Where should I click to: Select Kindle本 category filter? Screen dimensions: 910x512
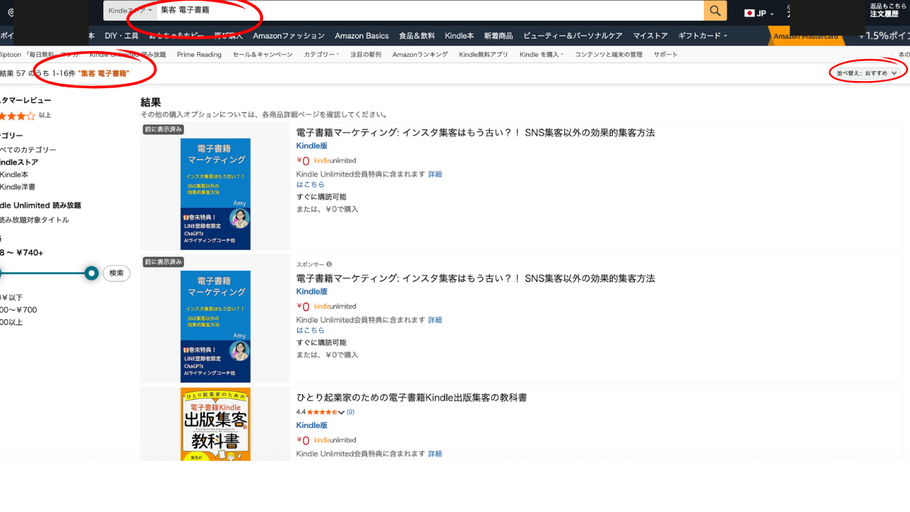tap(14, 174)
